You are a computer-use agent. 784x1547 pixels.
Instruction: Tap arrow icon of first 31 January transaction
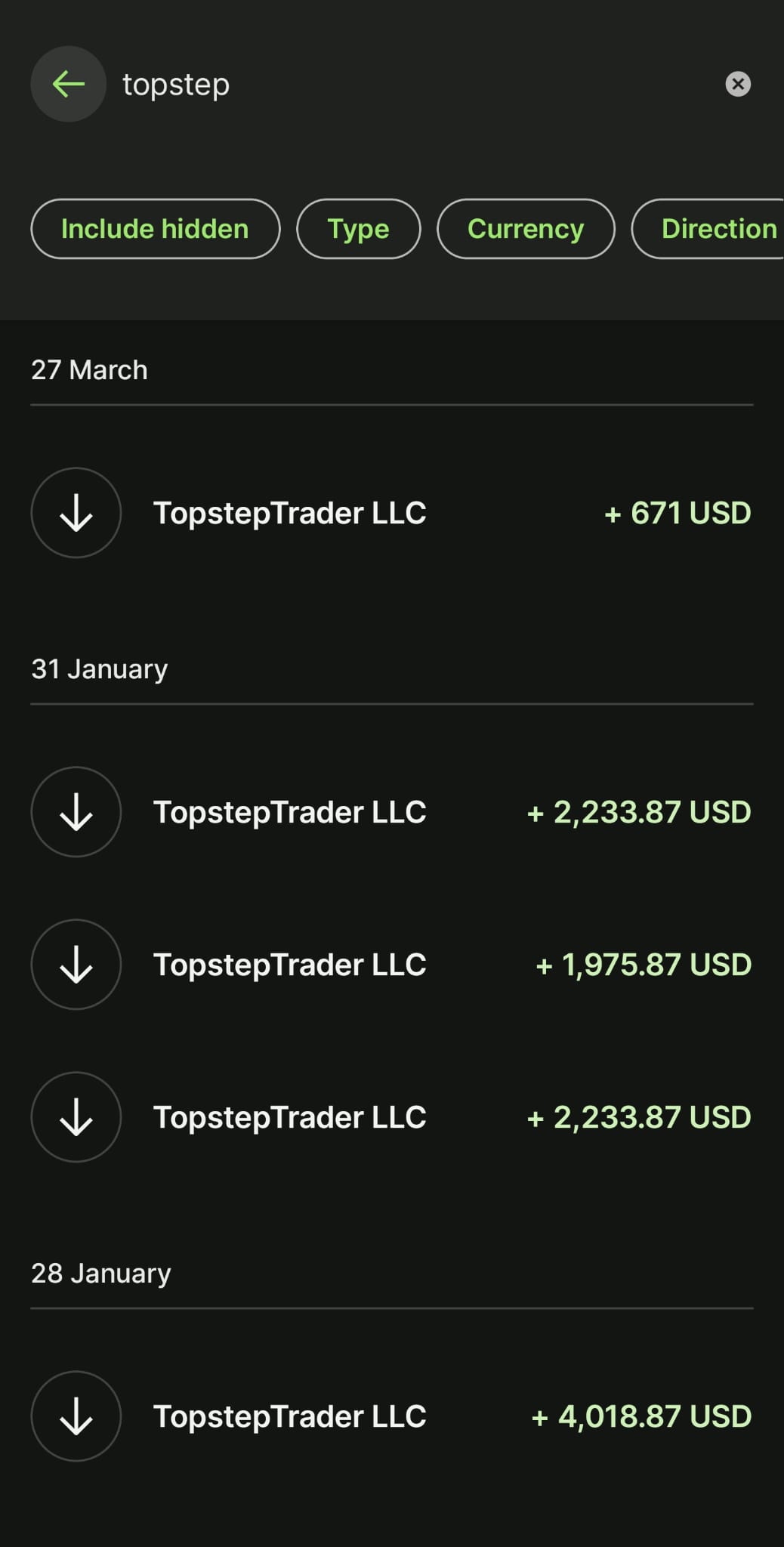(76, 812)
